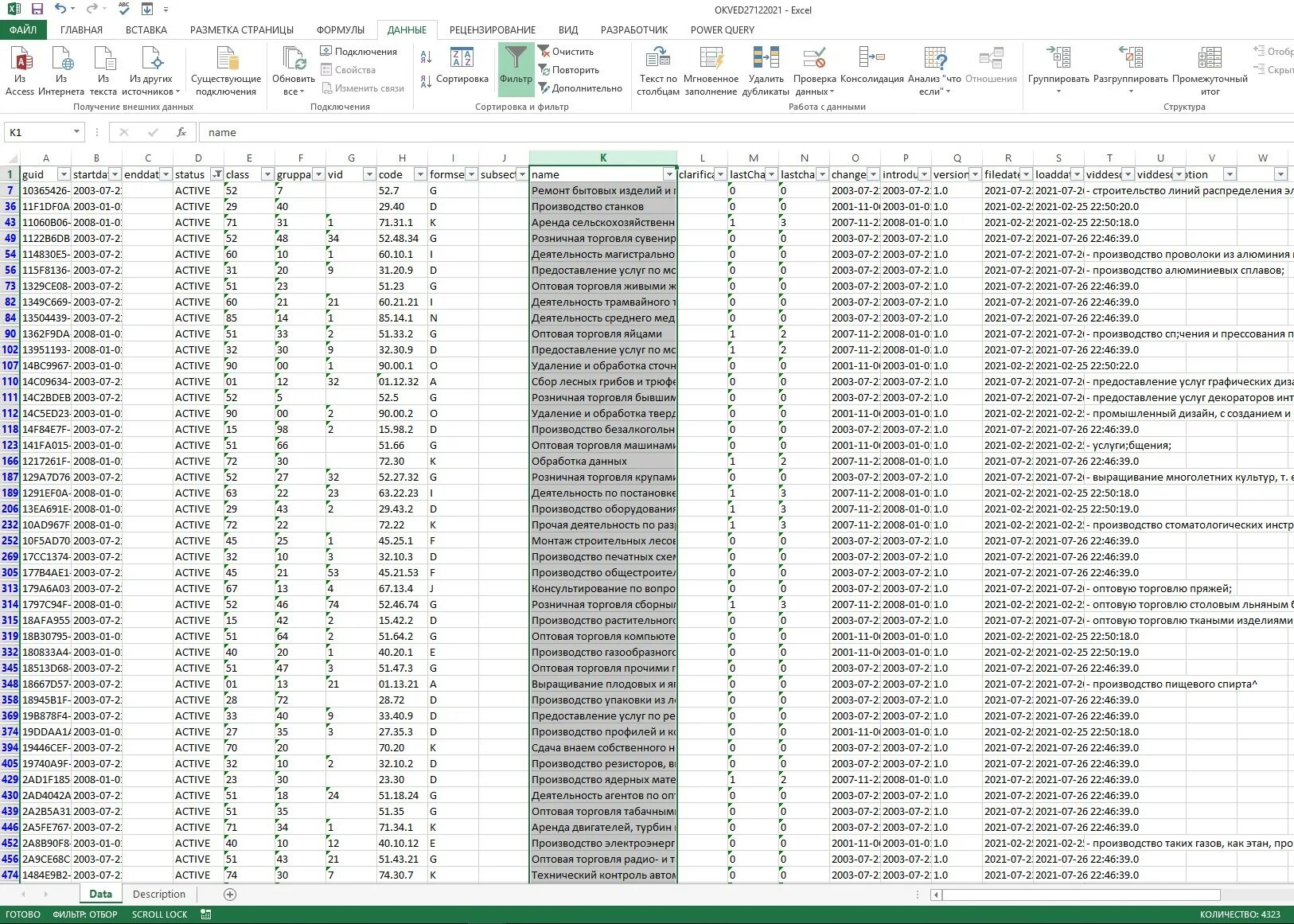Open the guid column filter dropdown
The height and width of the screenshot is (924, 1294).
[64, 174]
